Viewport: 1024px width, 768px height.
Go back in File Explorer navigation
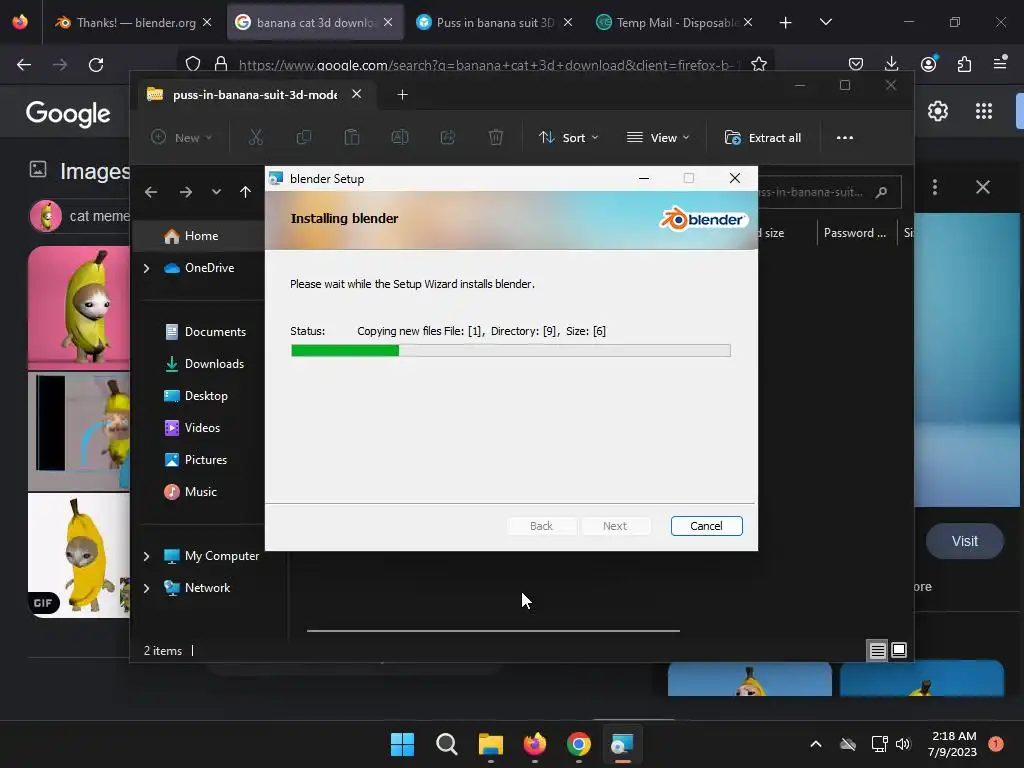pyautogui.click(x=151, y=192)
